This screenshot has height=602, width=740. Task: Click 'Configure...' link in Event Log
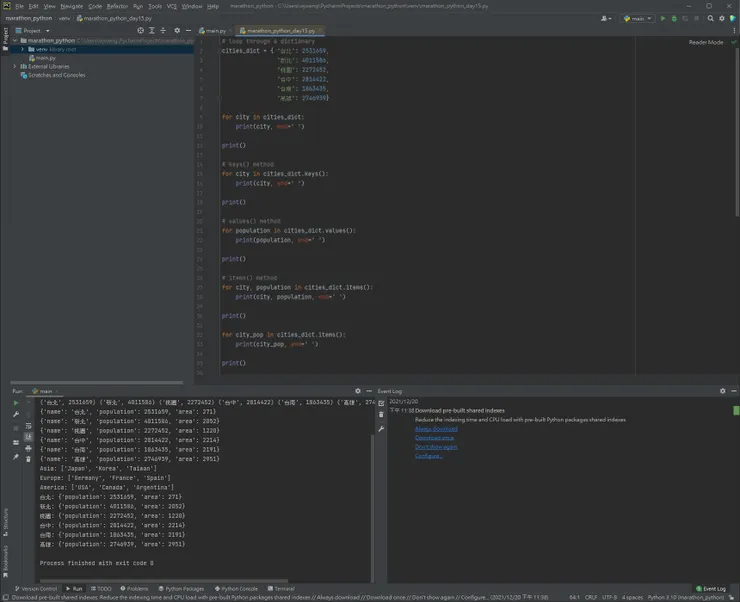429,456
